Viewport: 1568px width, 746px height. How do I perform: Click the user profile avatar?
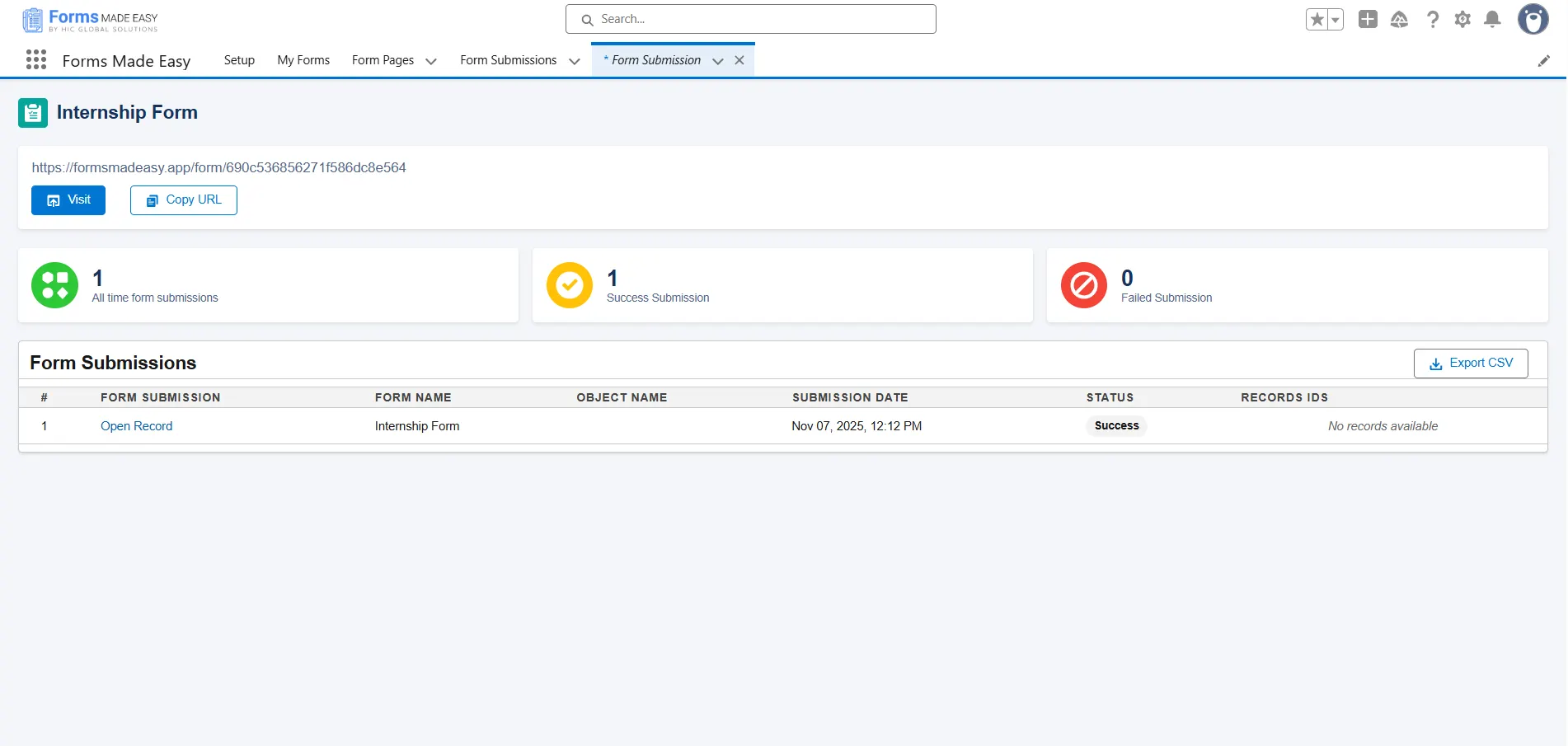pyautogui.click(x=1533, y=20)
